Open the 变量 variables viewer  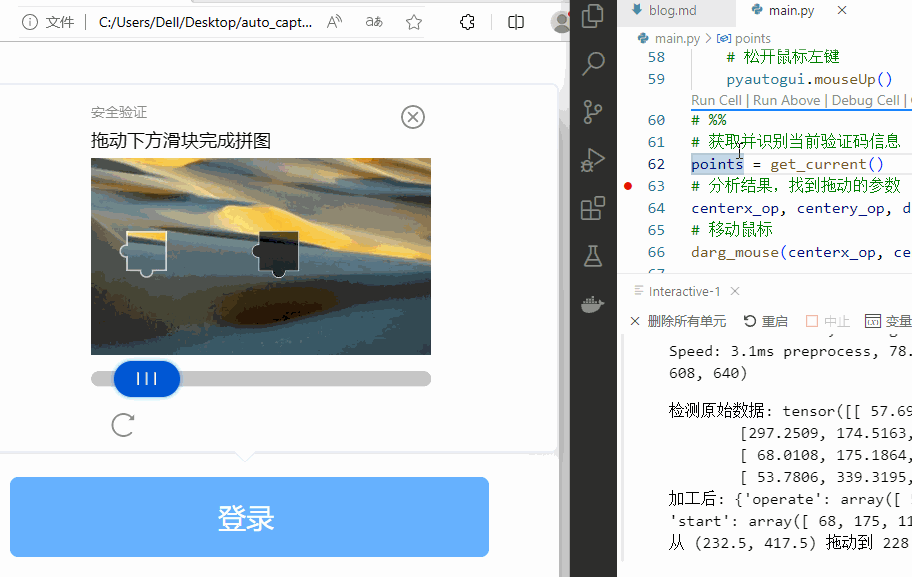click(888, 321)
